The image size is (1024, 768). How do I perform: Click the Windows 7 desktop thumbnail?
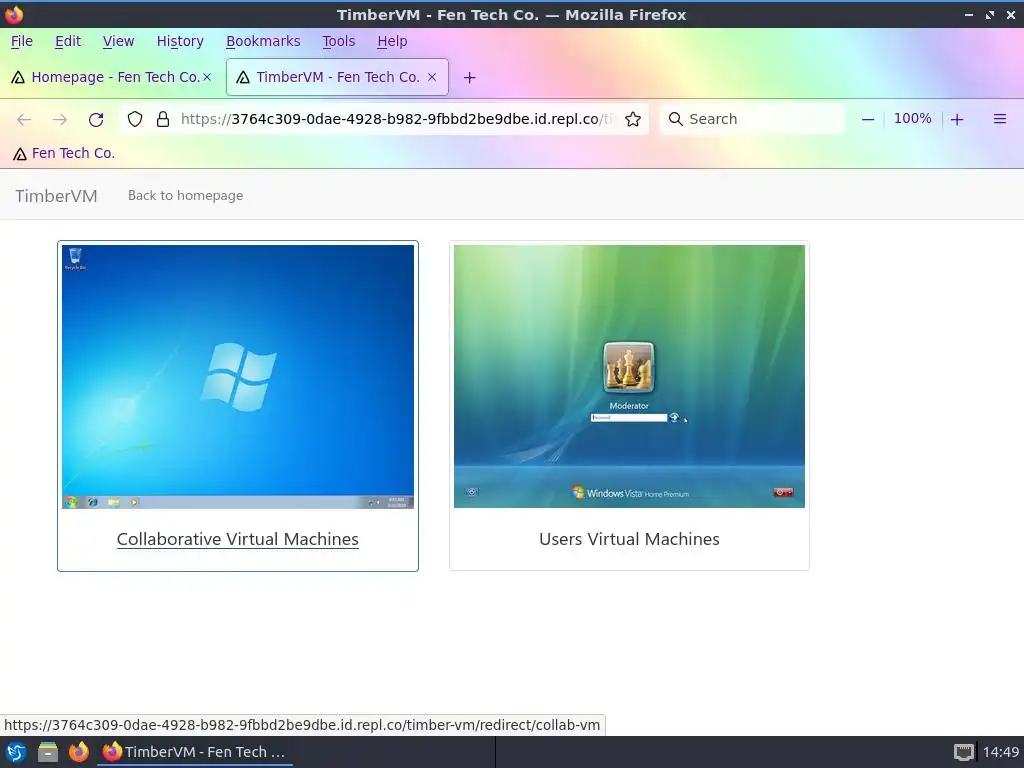coord(238,377)
